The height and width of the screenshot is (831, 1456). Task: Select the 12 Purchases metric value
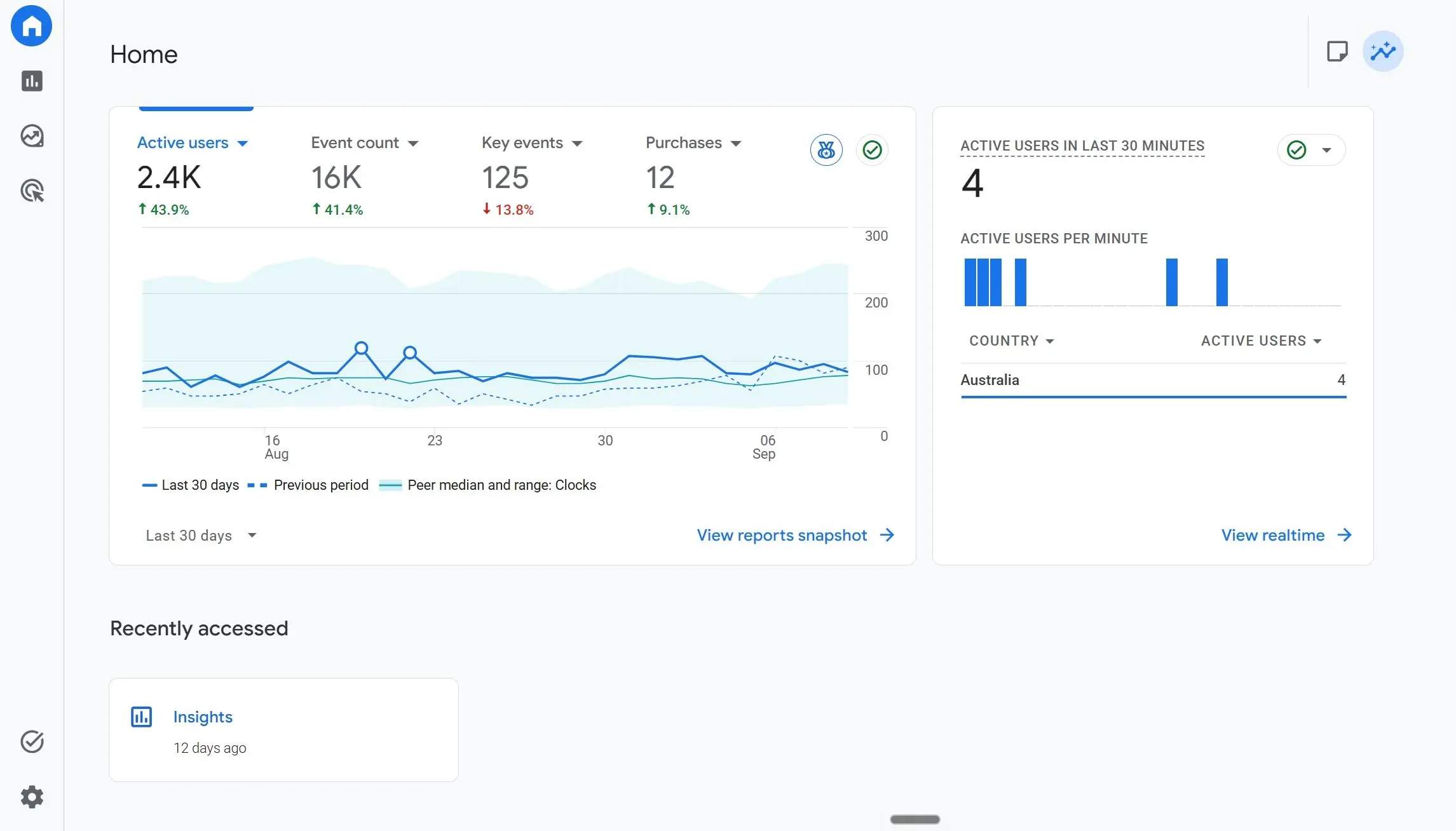pyautogui.click(x=660, y=177)
